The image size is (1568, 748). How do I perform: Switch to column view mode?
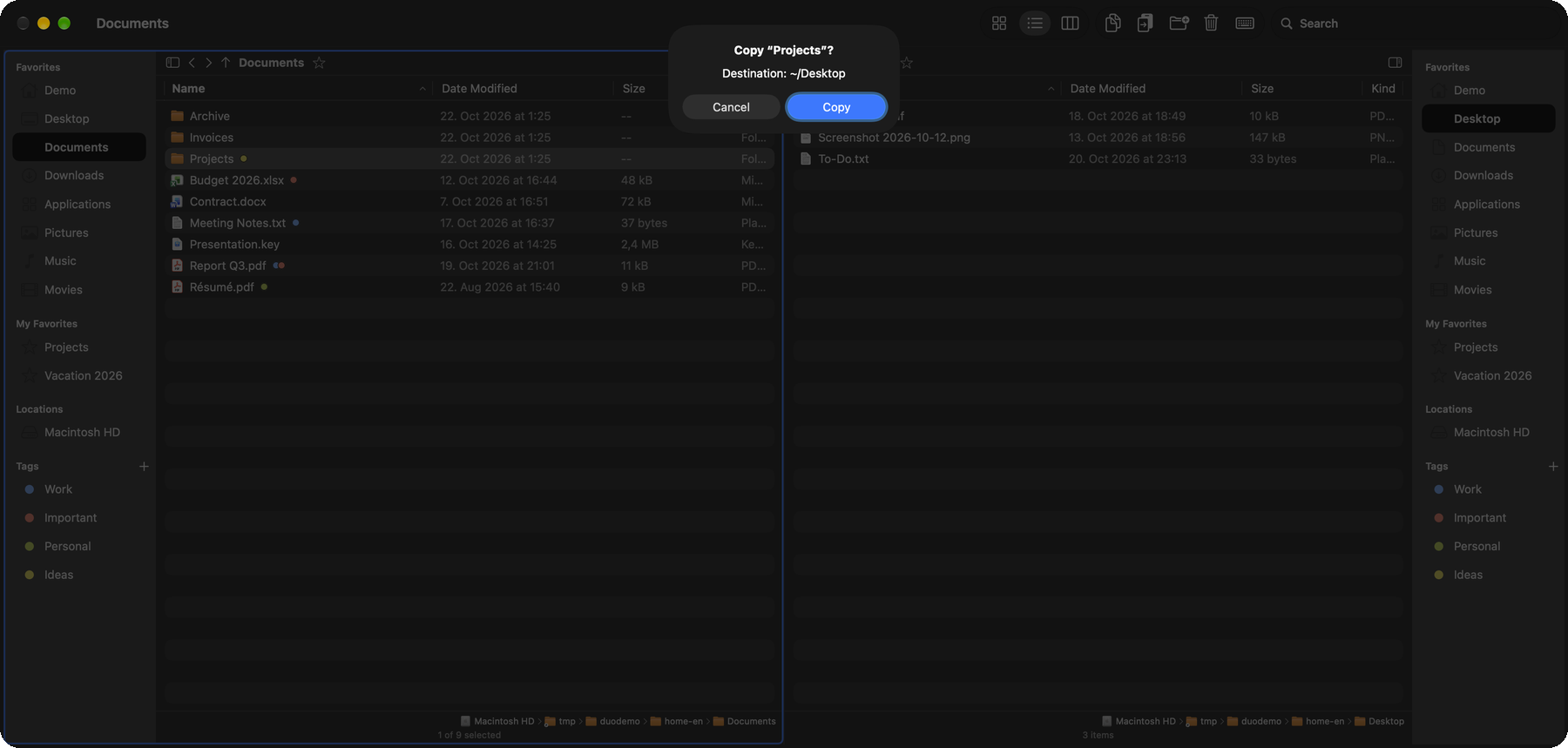pyautogui.click(x=1071, y=24)
